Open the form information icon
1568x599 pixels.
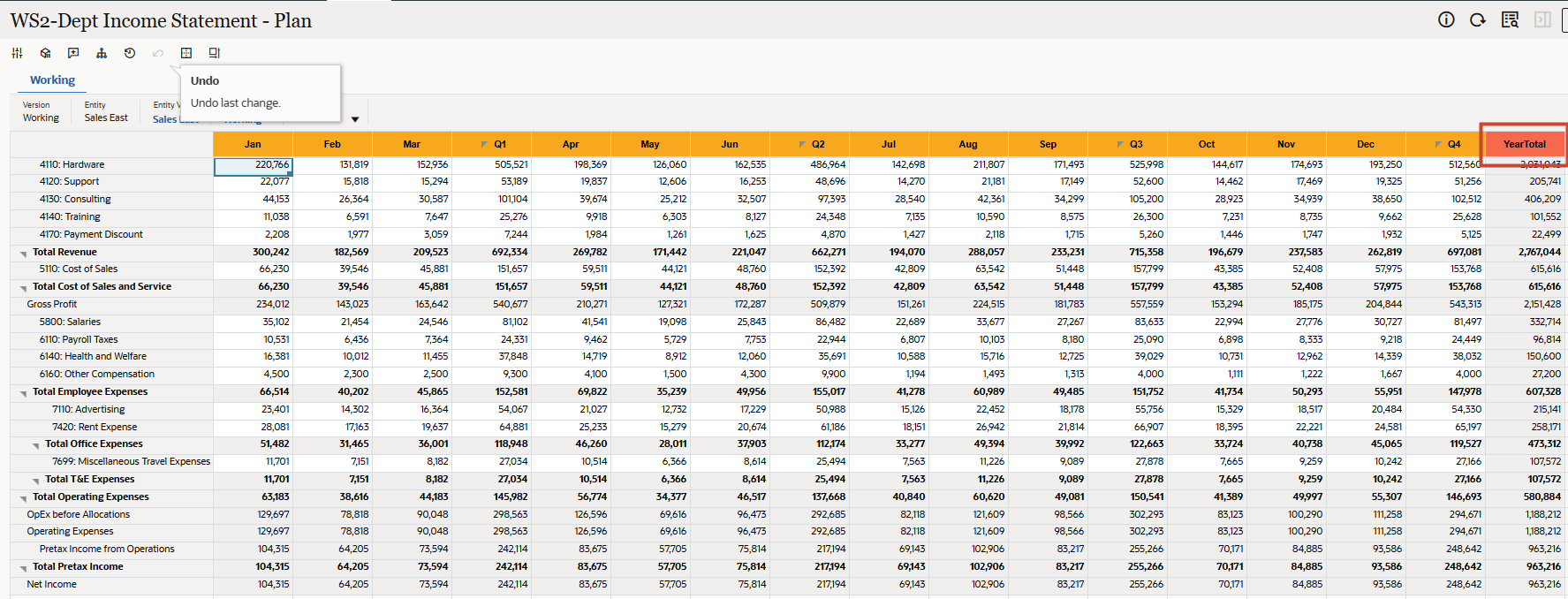(1446, 19)
